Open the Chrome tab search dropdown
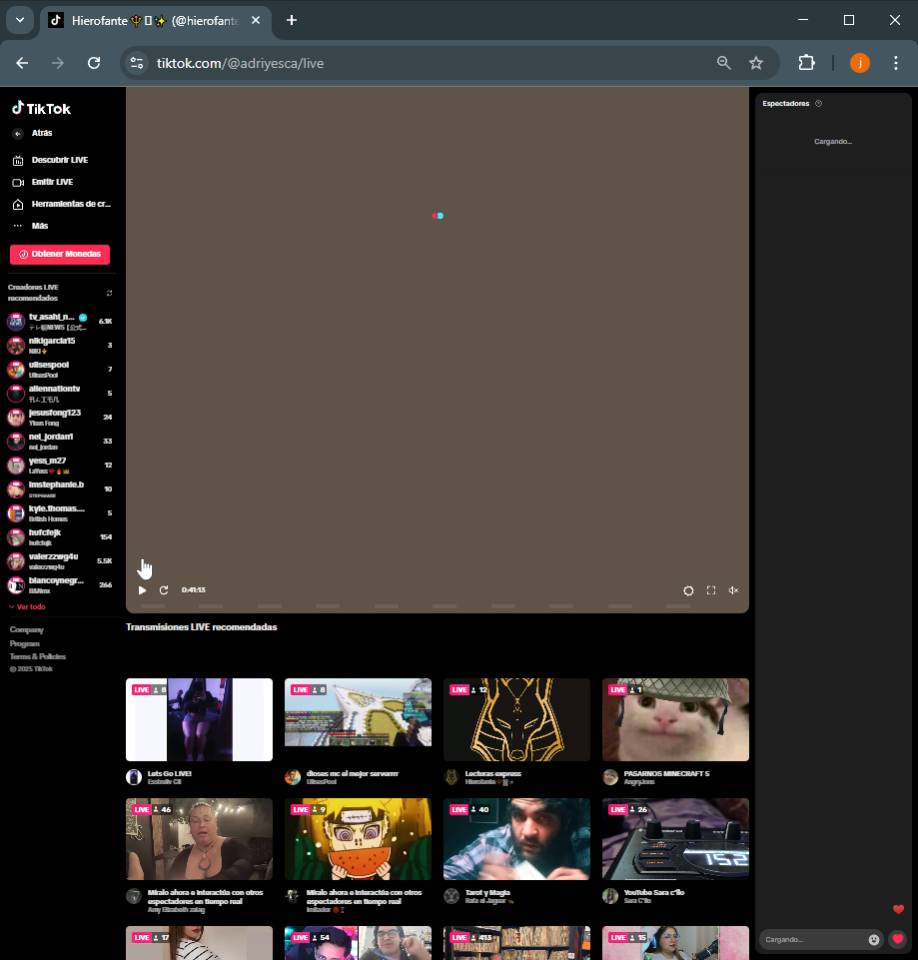Image resolution: width=918 pixels, height=960 pixels. click(x=19, y=20)
